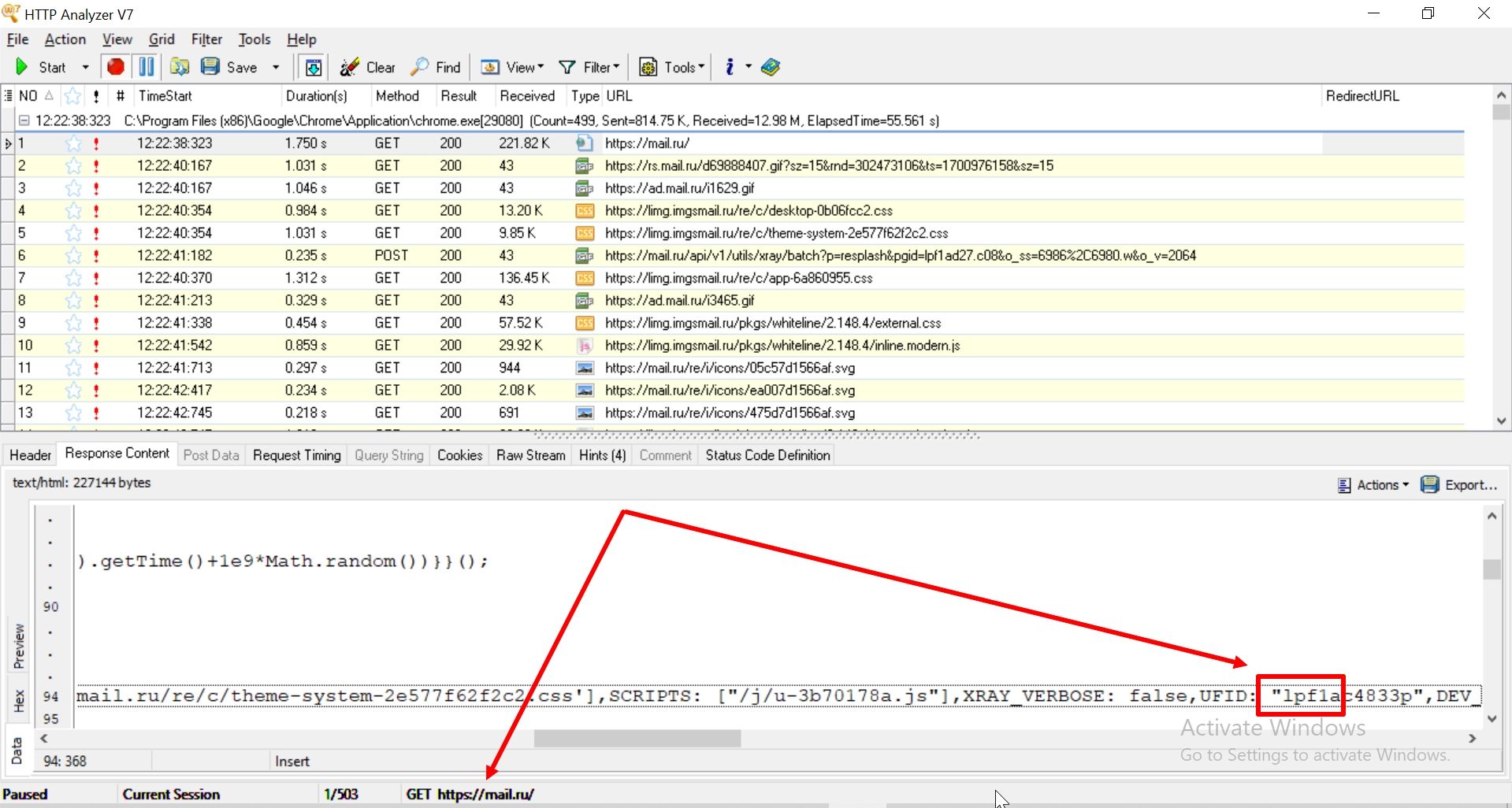Open the help book icon in toolbar
This screenshot has width=1512, height=808.
(771, 67)
